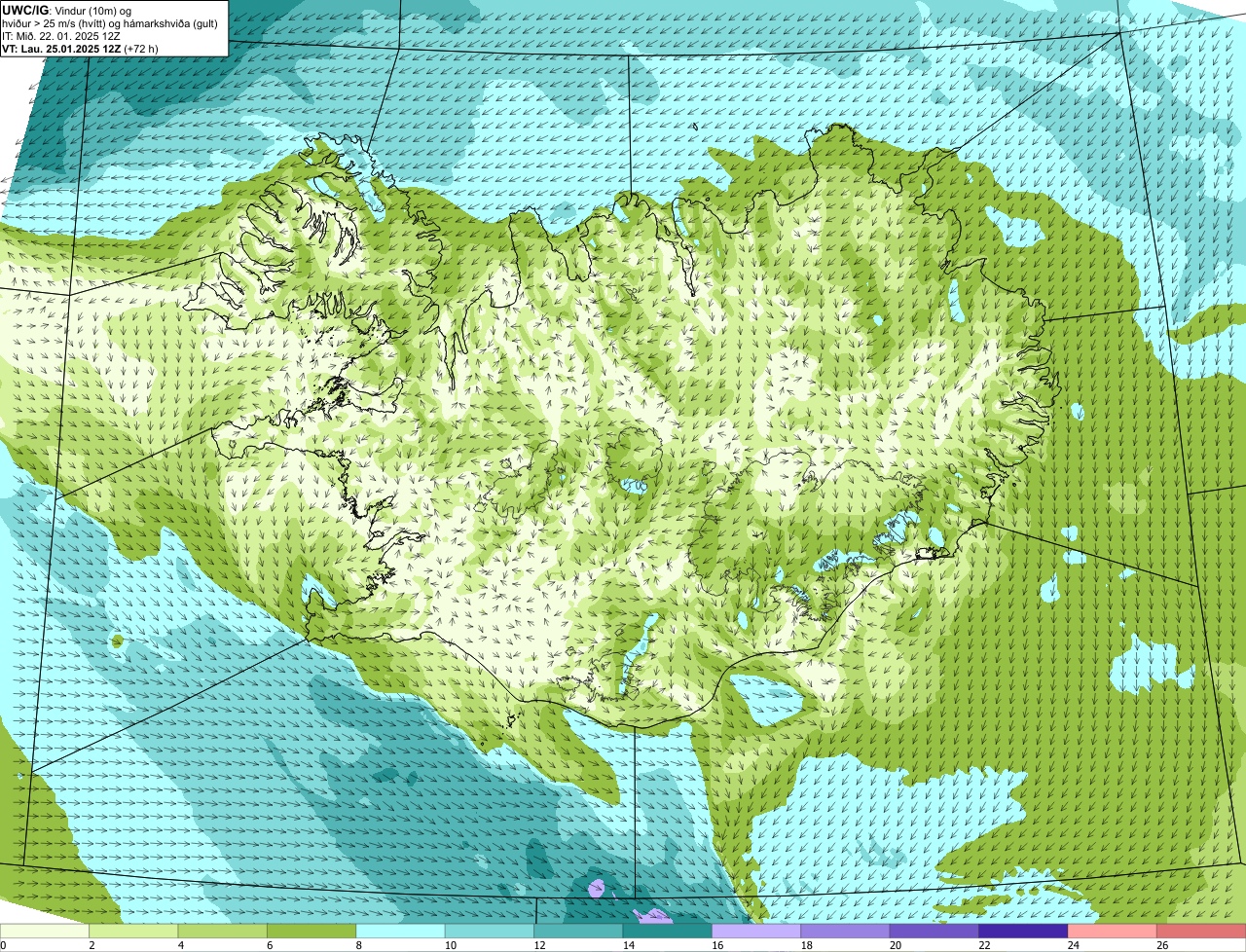Pick the 4–6 m/s green legend swatch
Viewport: 1246px width, 952px height.
pyautogui.click(x=223, y=931)
